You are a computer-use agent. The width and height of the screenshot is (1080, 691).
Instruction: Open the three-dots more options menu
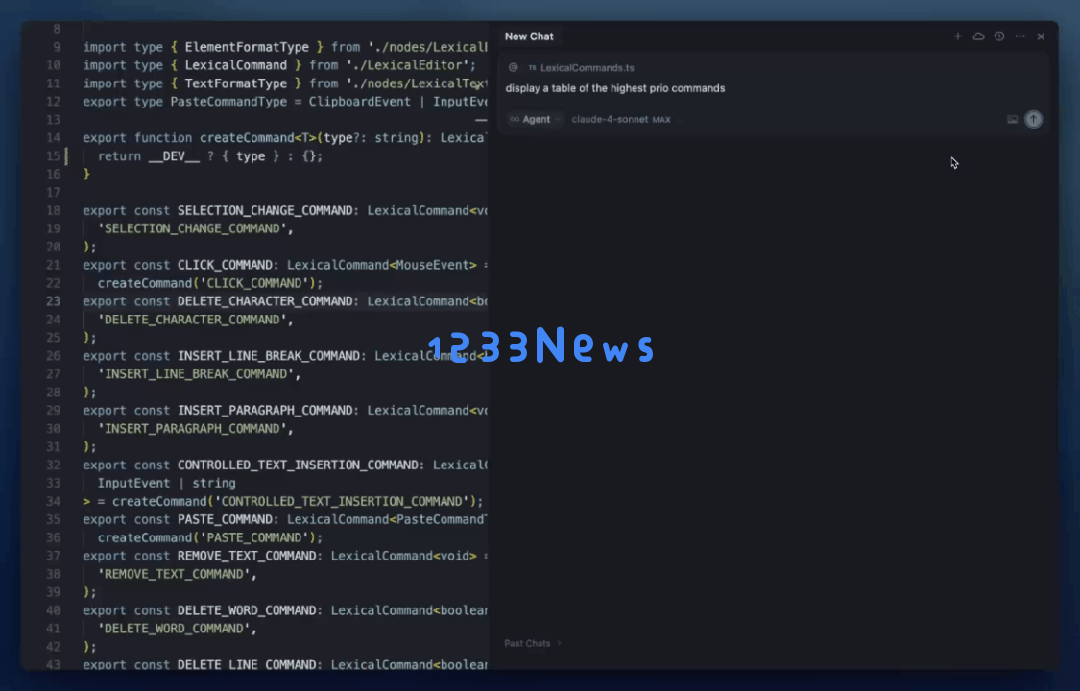tap(1020, 37)
